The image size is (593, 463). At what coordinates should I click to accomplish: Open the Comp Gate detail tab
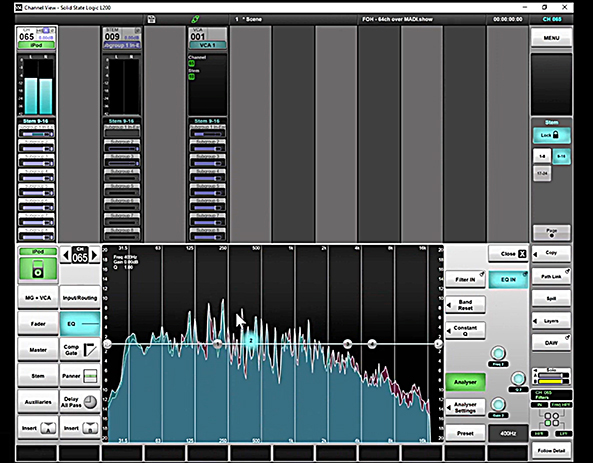80,350
